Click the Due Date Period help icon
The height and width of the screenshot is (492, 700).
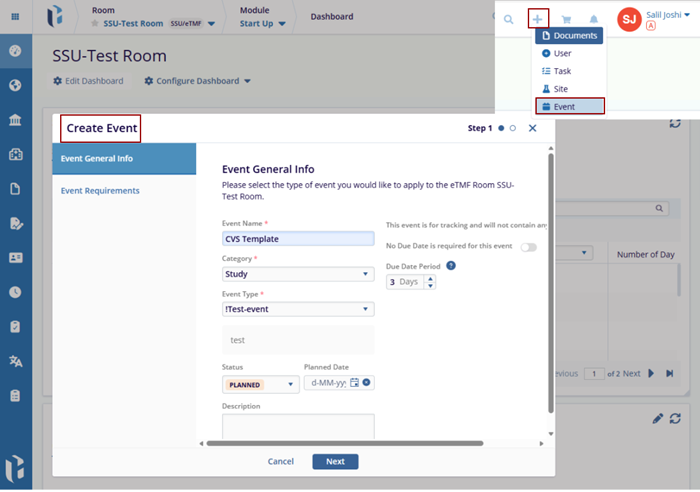(x=451, y=265)
